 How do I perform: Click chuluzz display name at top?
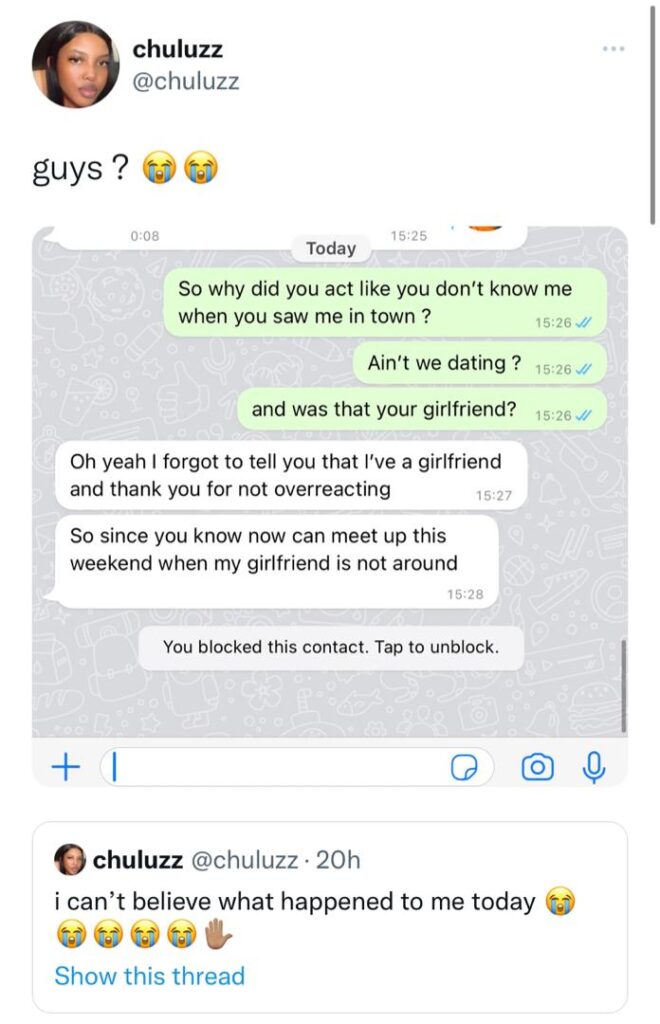178,49
